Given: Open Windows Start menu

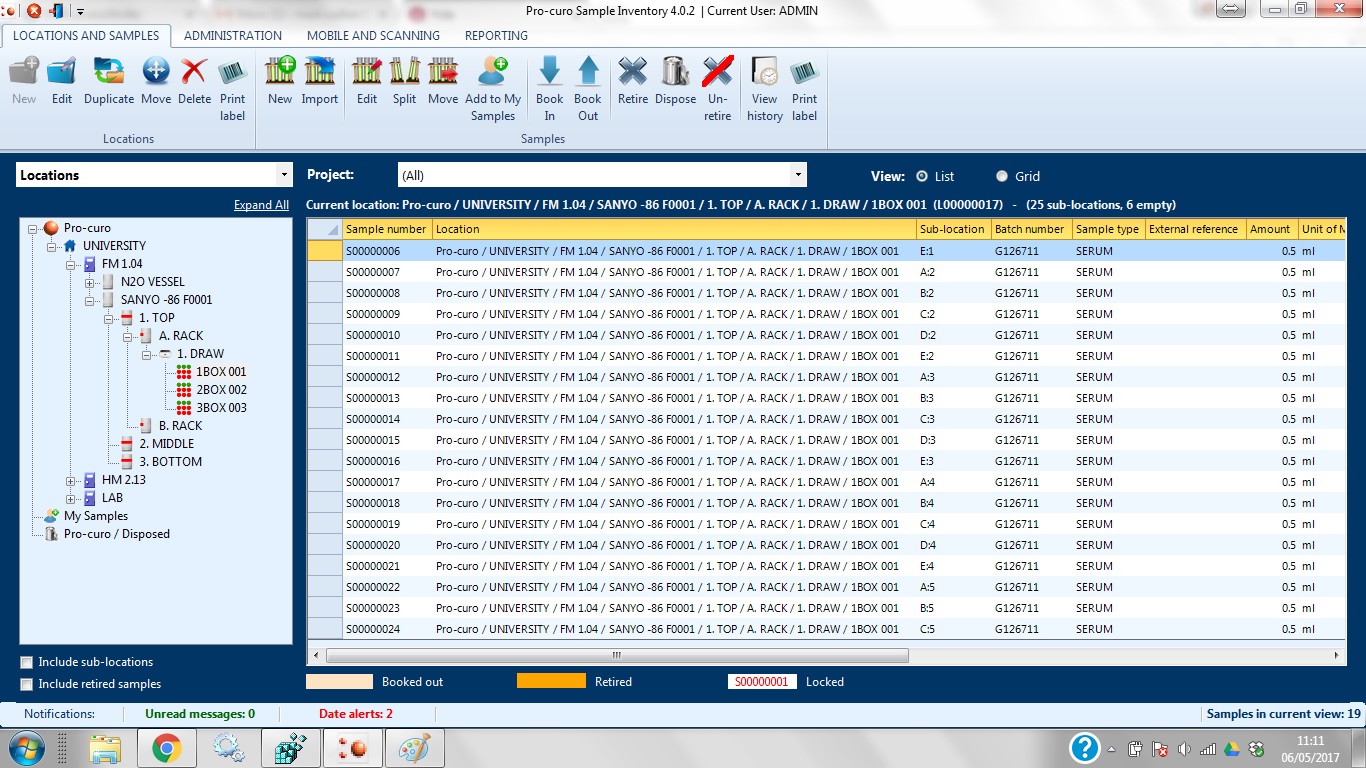Looking at the screenshot, I should click(25, 748).
